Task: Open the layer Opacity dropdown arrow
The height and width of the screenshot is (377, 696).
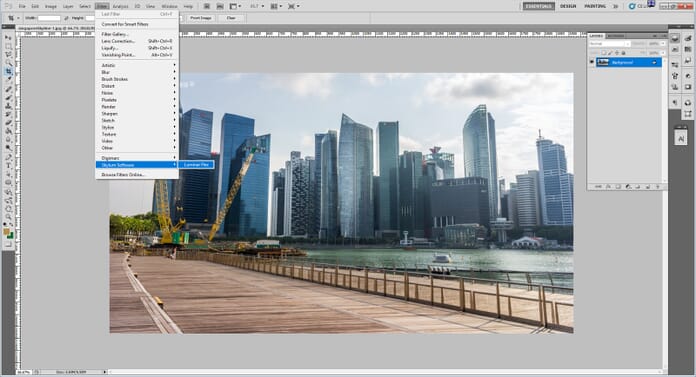Action: click(x=663, y=44)
